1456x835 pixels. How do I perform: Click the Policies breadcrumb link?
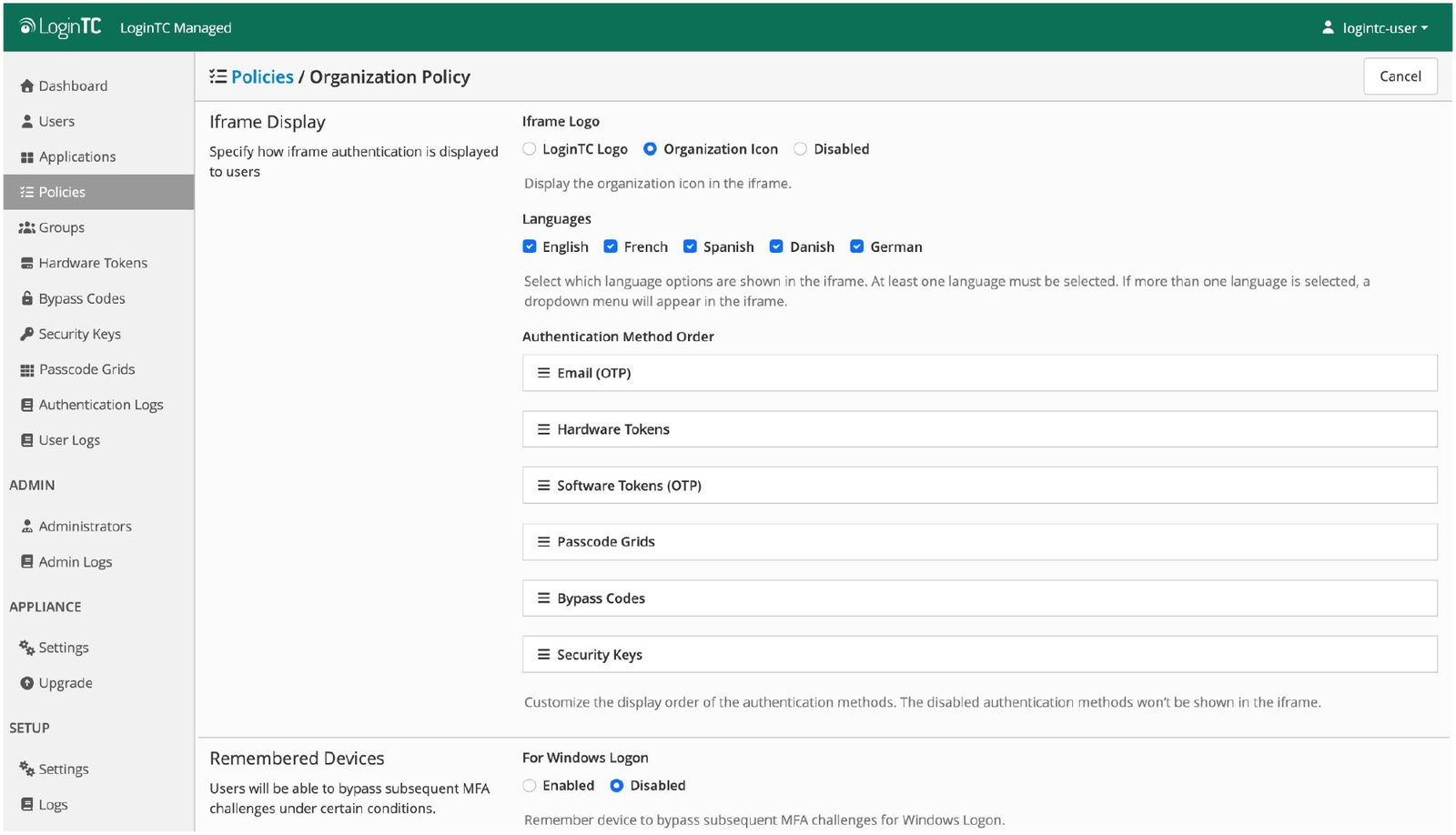[x=262, y=76]
